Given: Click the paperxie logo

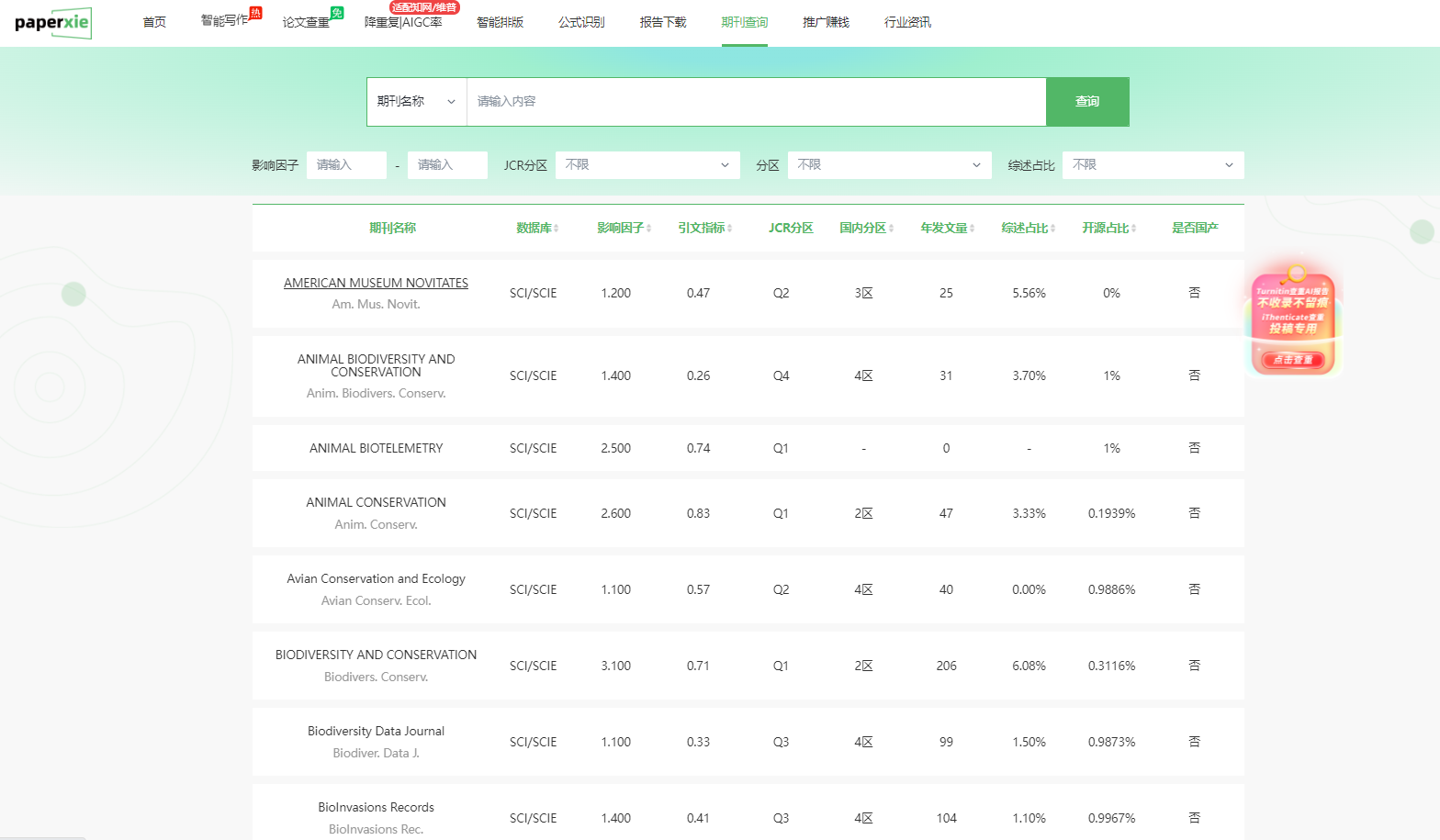Looking at the screenshot, I should (x=52, y=22).
